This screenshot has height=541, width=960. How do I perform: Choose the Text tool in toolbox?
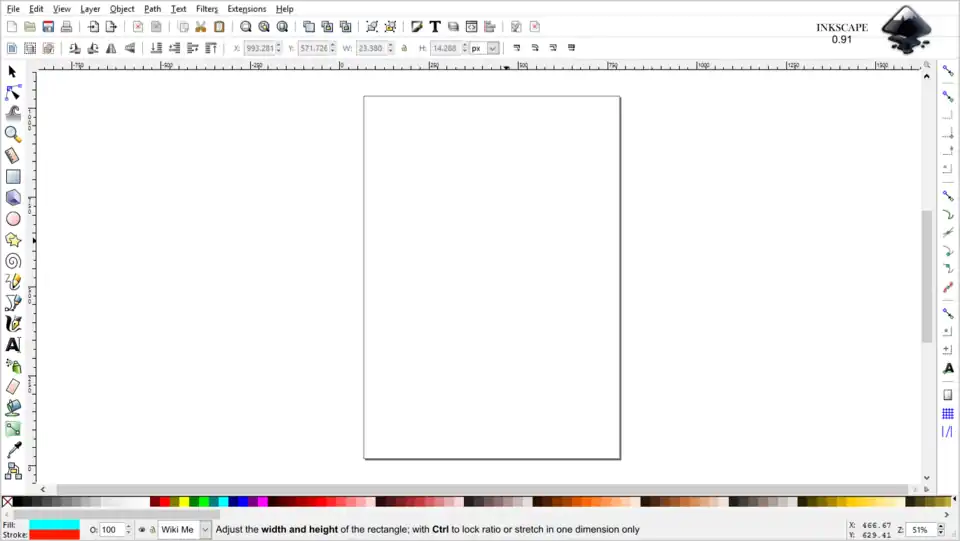13,345
